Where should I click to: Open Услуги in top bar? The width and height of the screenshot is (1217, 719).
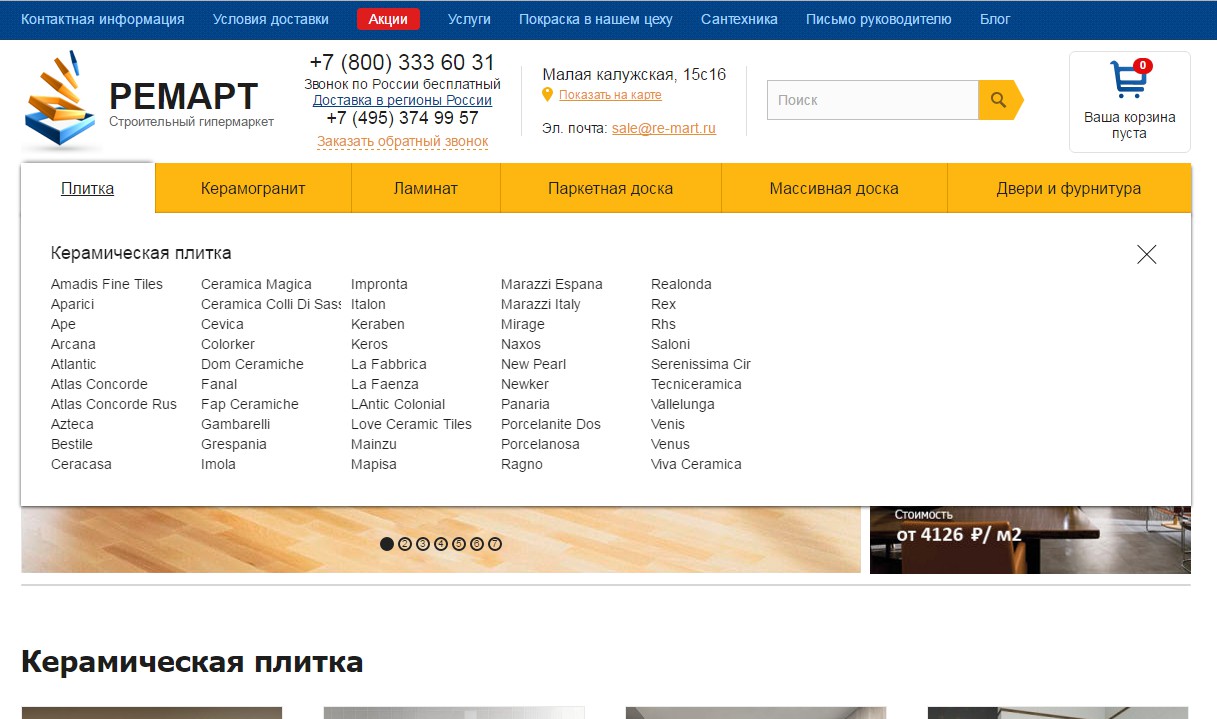tap(469, 19)
